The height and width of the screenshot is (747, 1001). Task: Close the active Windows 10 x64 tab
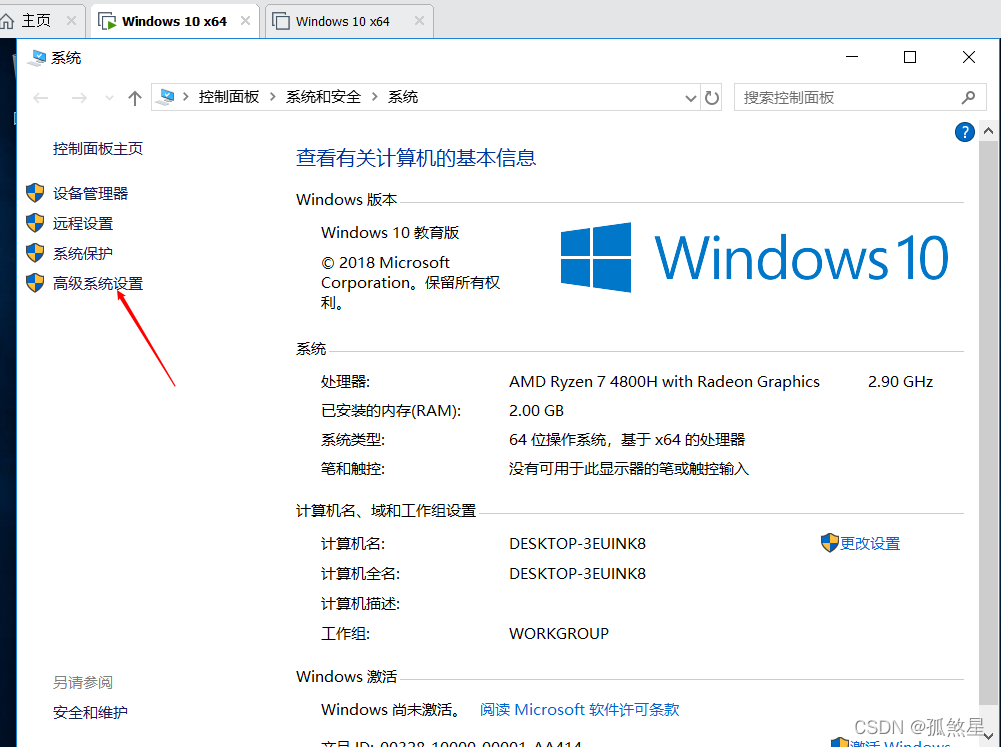tap(245, 21)
